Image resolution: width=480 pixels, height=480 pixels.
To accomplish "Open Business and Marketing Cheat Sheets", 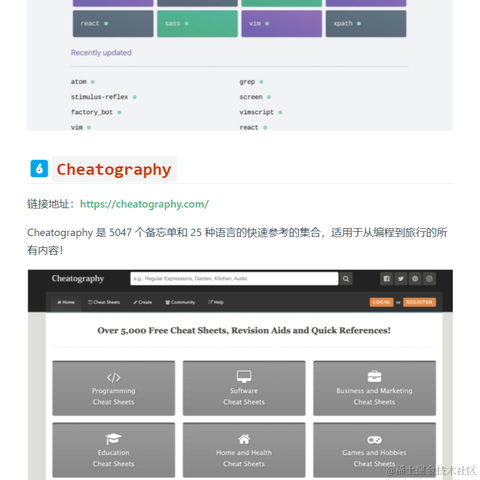I will pos(374,388).
